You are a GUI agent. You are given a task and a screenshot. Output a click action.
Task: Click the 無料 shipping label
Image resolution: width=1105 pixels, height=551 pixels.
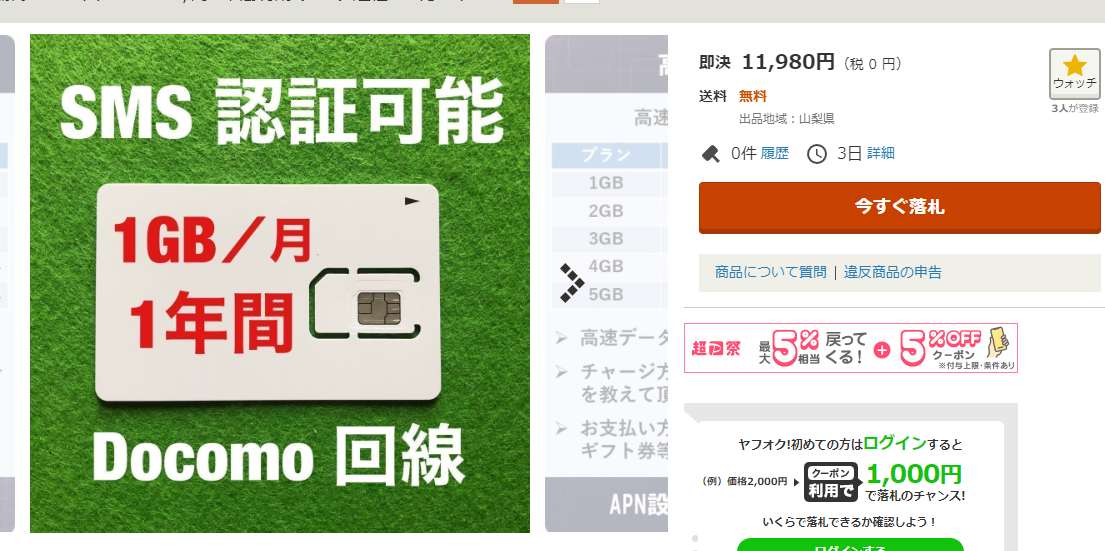click(x=753, y=97)
